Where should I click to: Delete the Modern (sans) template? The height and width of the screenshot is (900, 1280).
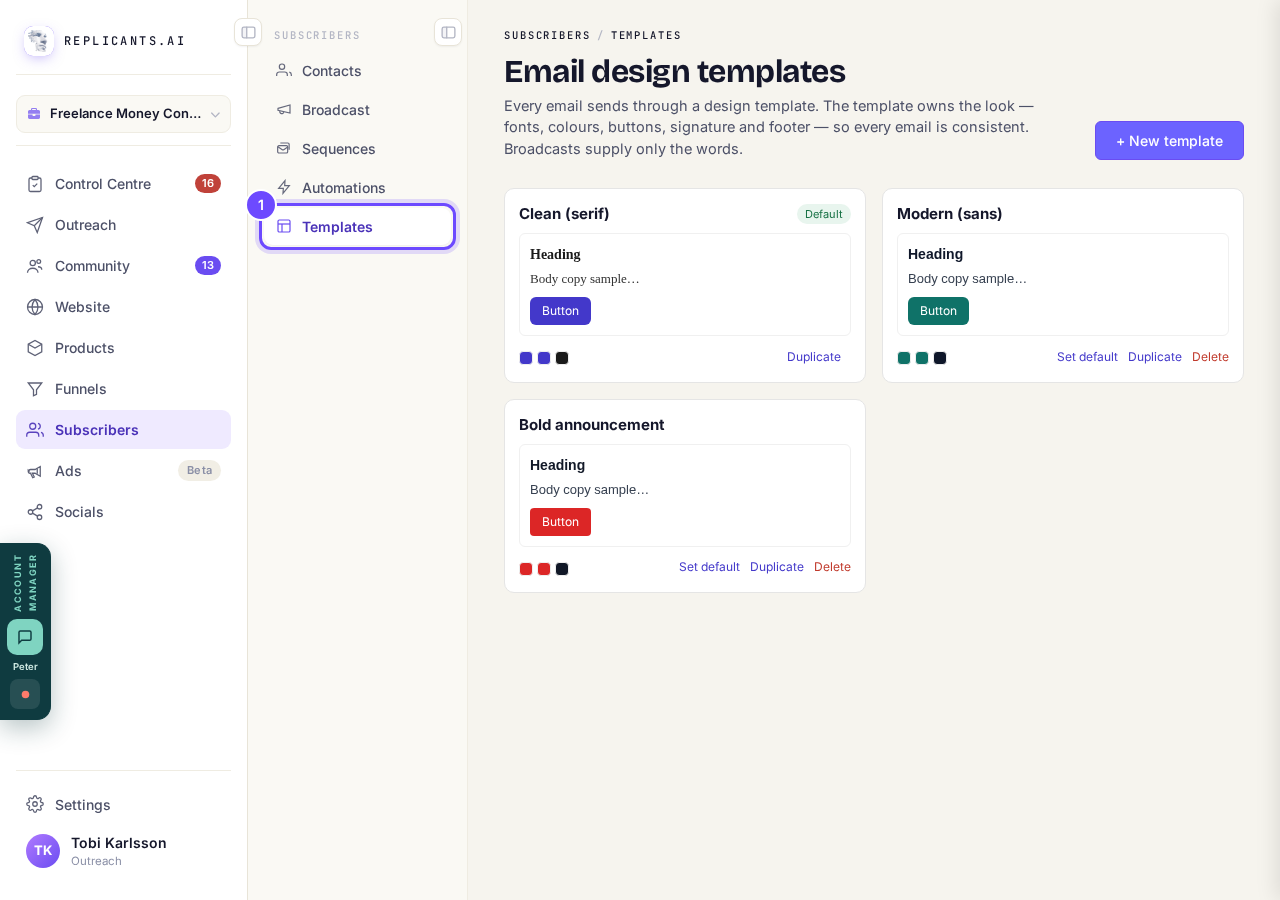tap(1210, 357)
